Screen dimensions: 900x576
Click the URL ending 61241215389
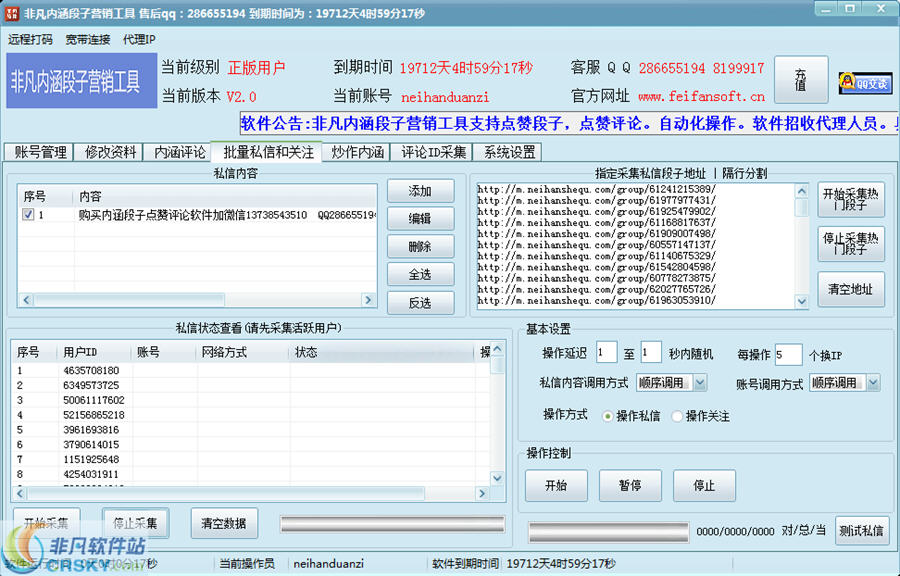[597, 189]
